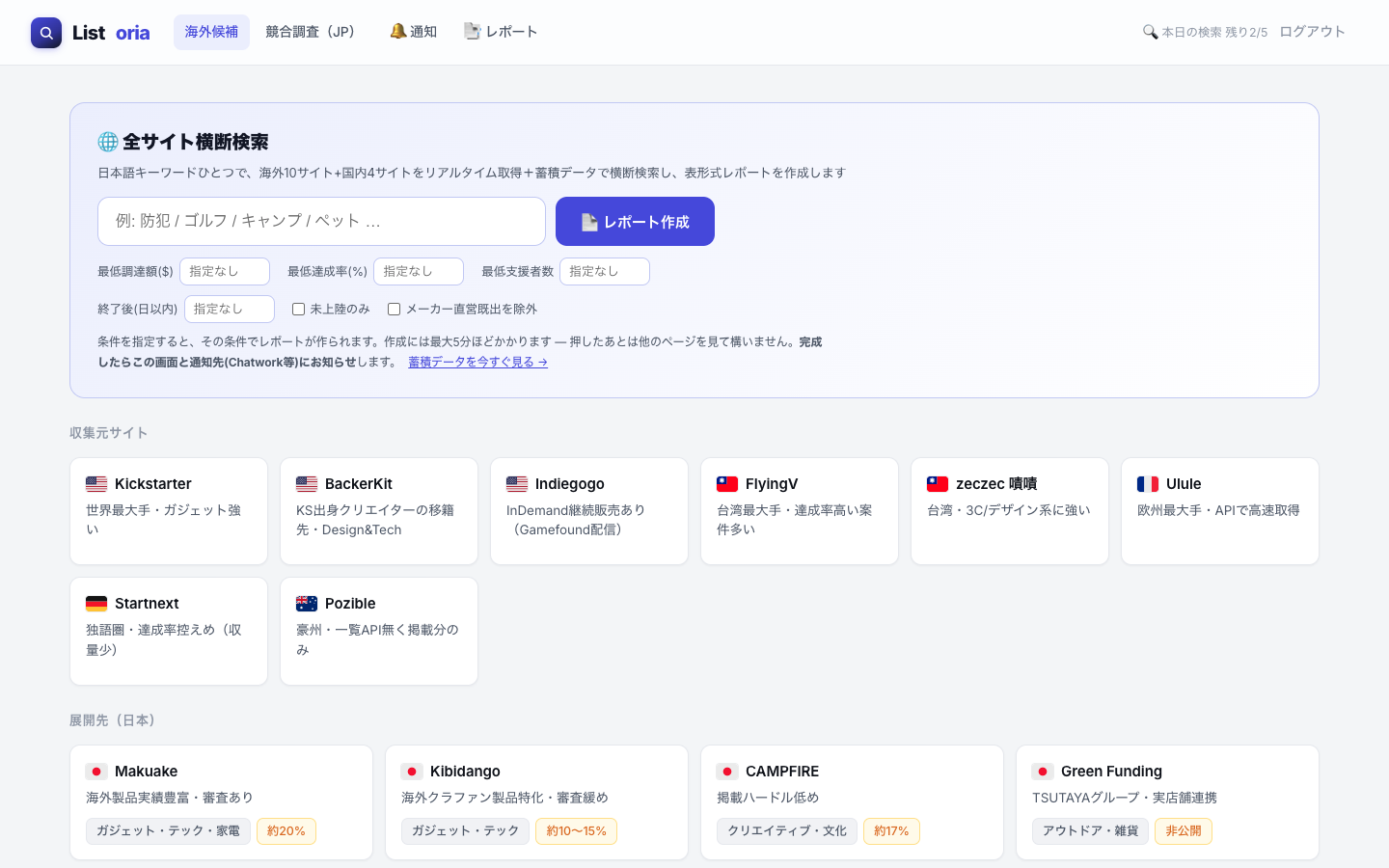Click description TSUTAYAグループ・実店舗連携
Viewport: 1389px width, 868px height.
click(1125, 798)
